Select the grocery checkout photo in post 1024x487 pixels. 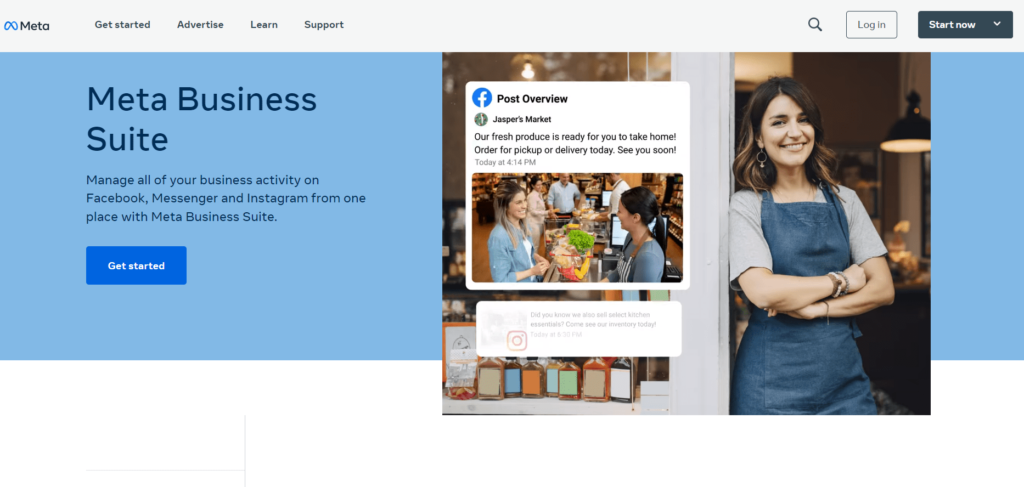pyautogui.click(x=577, y=228)
